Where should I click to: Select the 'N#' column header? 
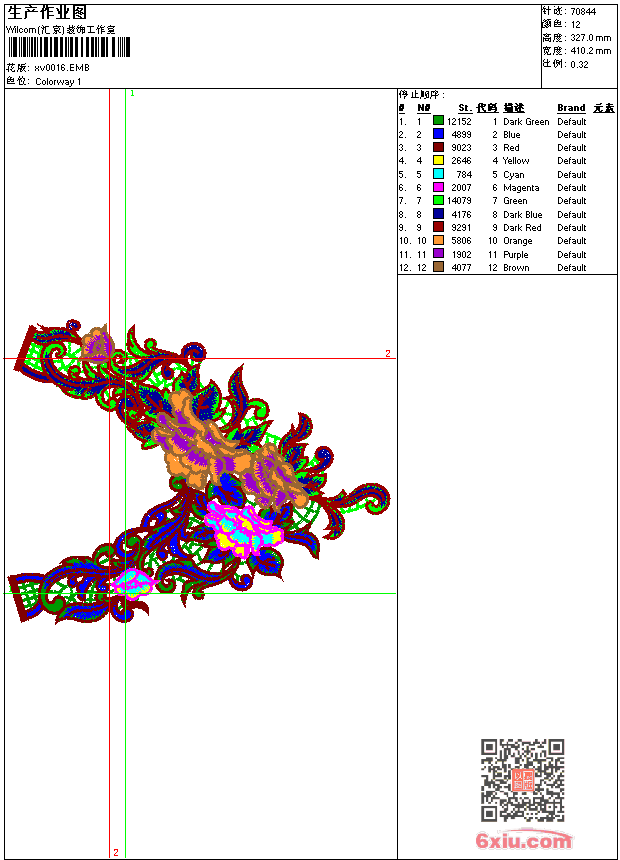click(424, 108)
